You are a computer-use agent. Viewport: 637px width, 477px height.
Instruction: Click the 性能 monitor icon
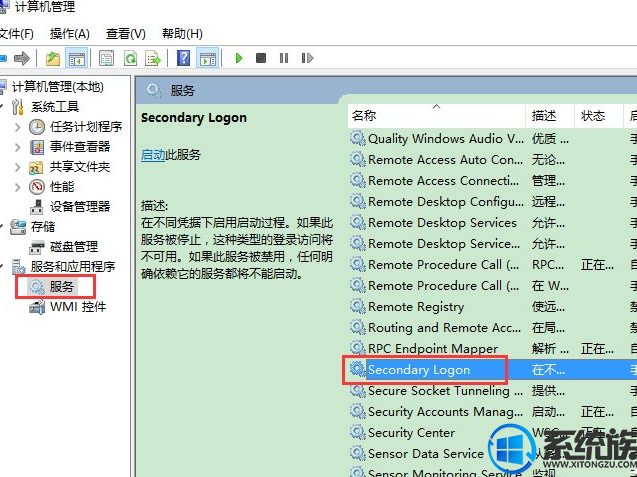(x=37, y=187)
